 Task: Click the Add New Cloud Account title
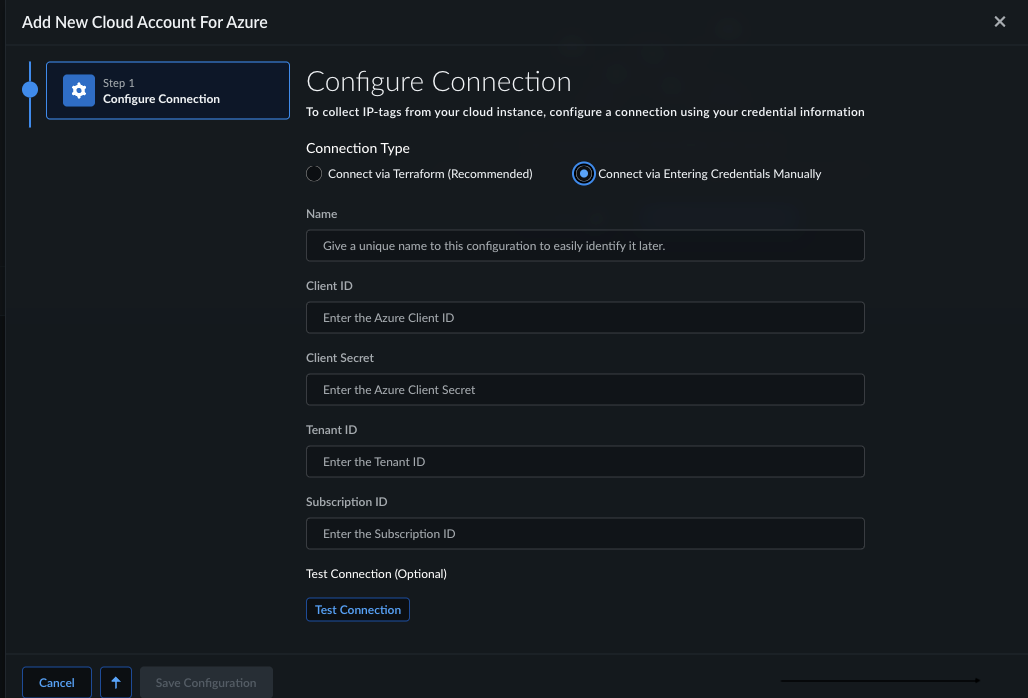click(x=145, y=22)
